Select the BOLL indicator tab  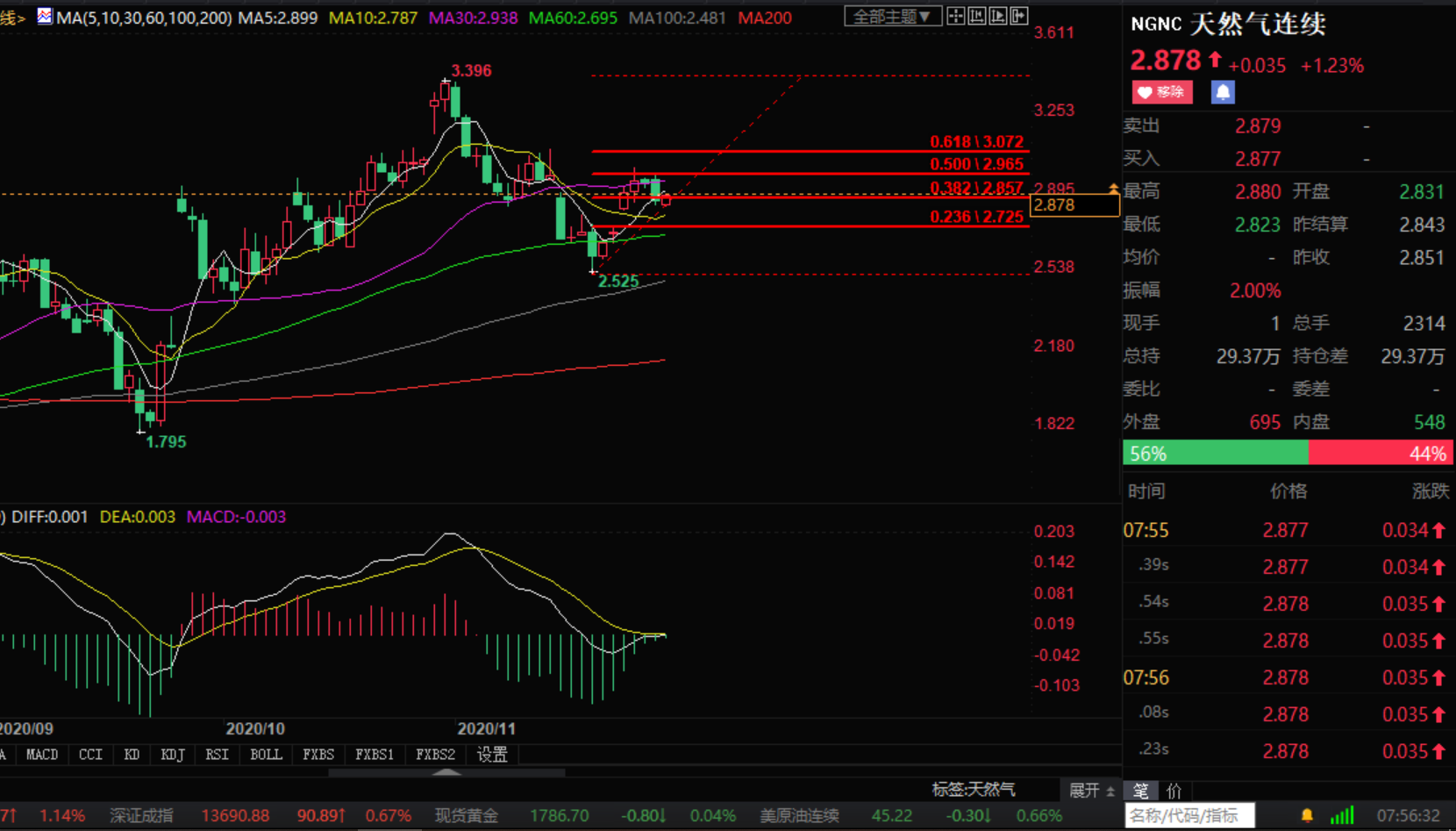click(x=266, y=755)
